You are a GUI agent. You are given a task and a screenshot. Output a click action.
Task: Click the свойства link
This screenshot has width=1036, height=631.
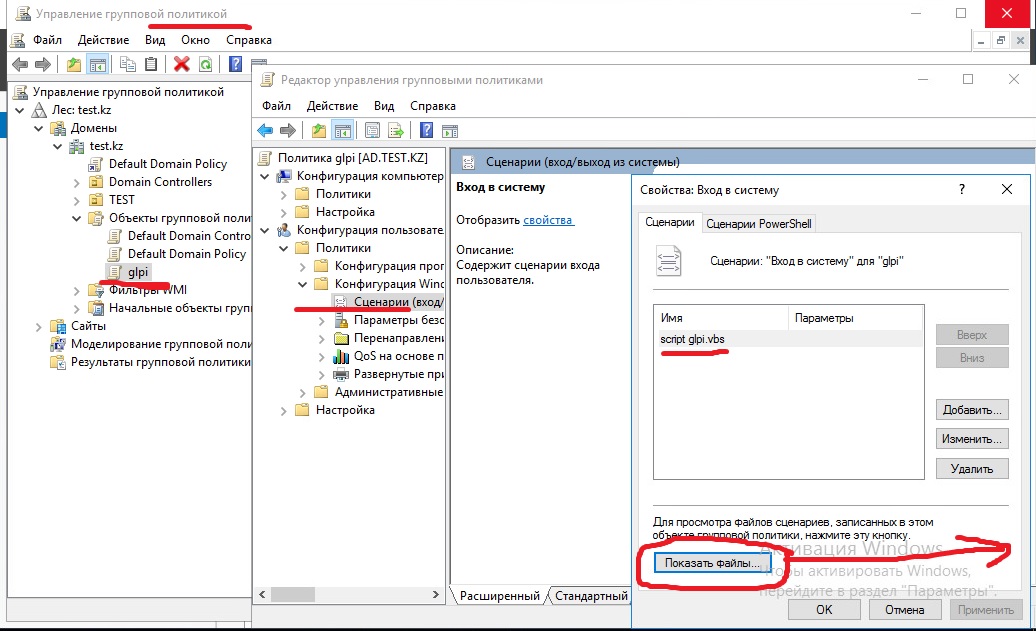(548, 219)
